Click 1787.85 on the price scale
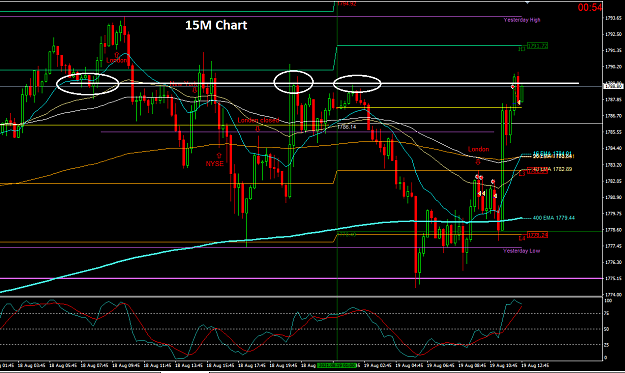The width and height of the screenshot is (625, 373). (614, 99)
